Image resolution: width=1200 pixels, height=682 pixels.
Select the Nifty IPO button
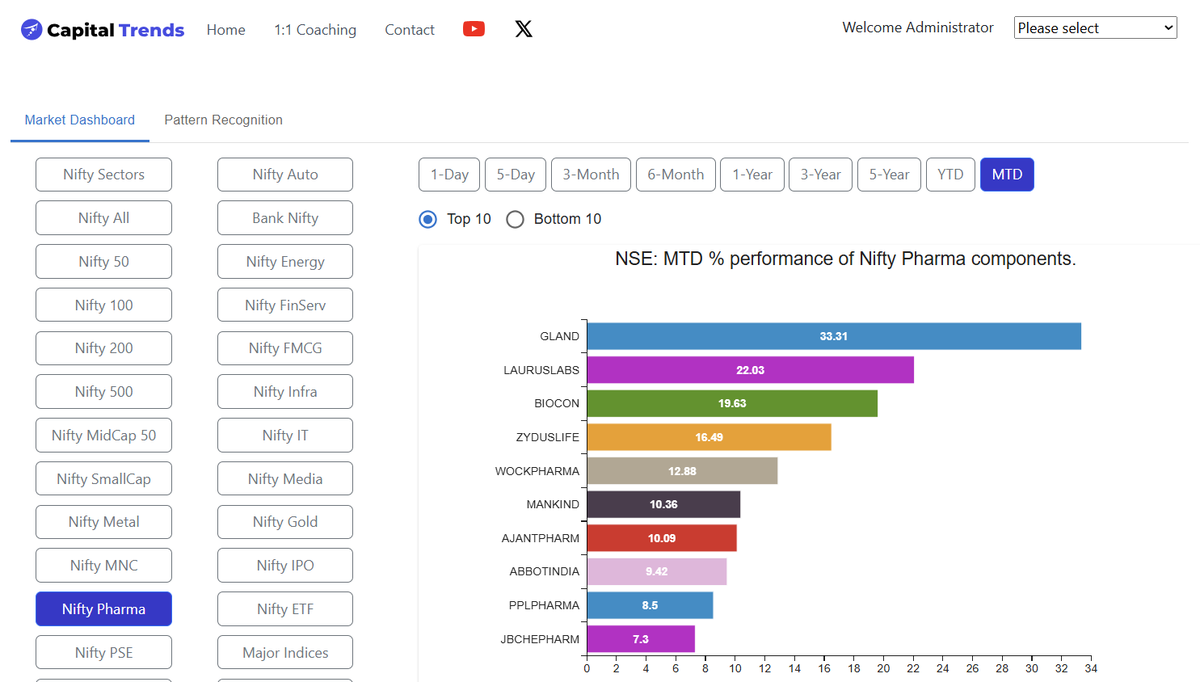[x=285, y=565]
